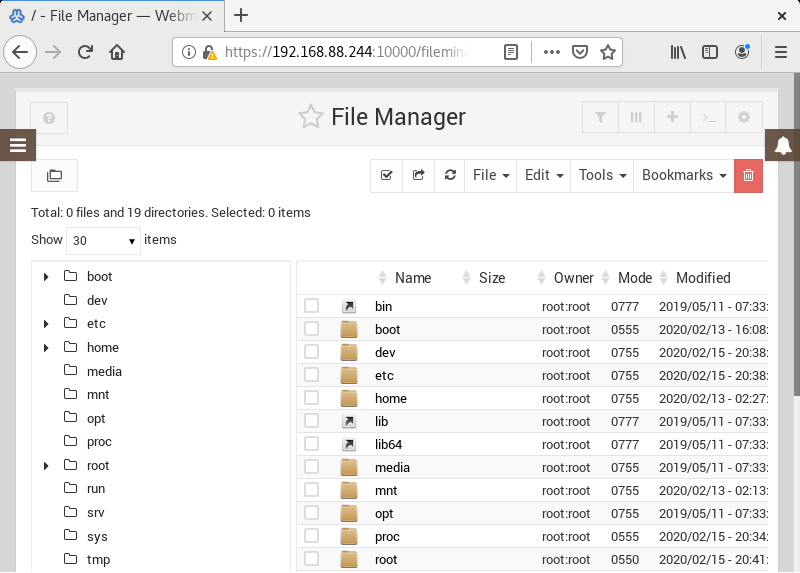Save page to Pocket icon
Viewport: 800px width, 573px height.
pyautogui.click(x=580, y=52)
